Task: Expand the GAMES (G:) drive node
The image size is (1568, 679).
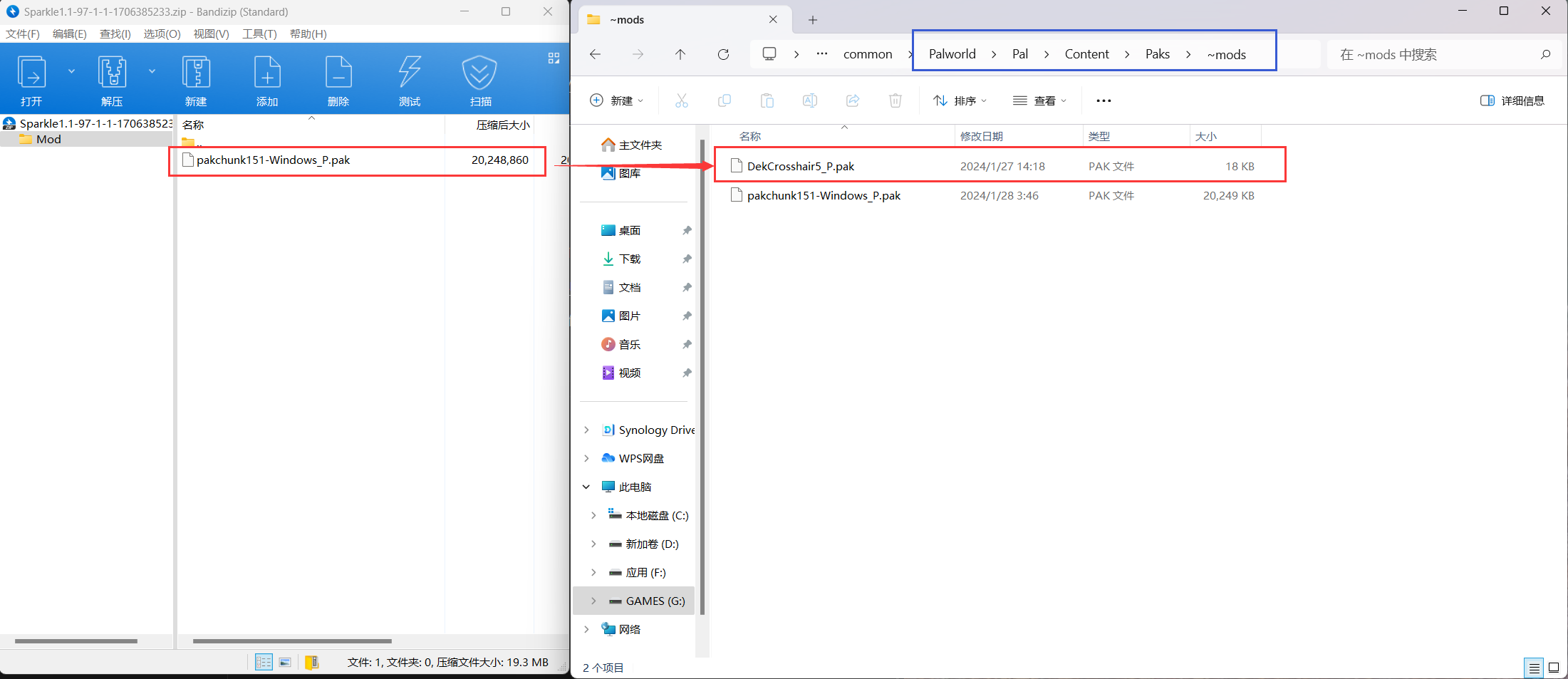Action: pyautogui.click(x=593, y=601)
